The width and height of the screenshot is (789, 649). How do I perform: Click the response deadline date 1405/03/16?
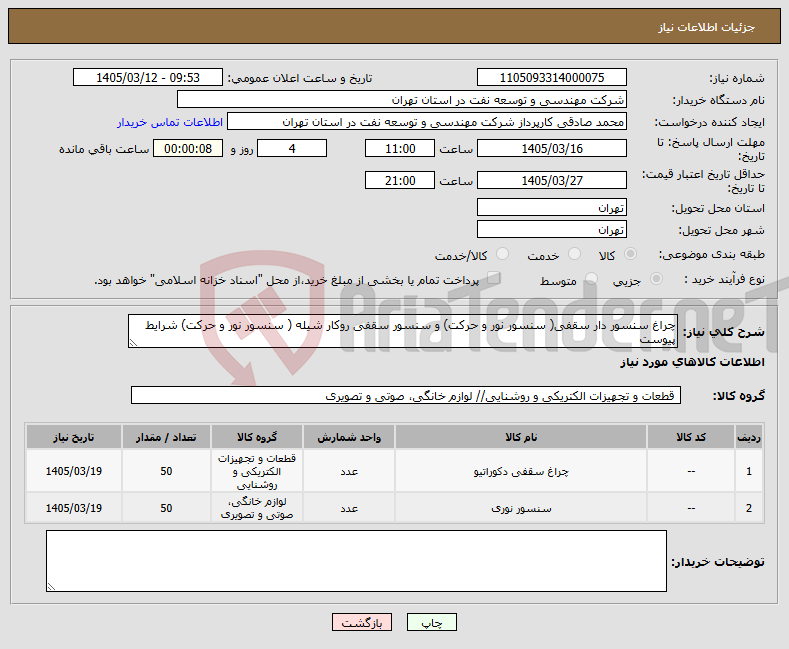551,149
